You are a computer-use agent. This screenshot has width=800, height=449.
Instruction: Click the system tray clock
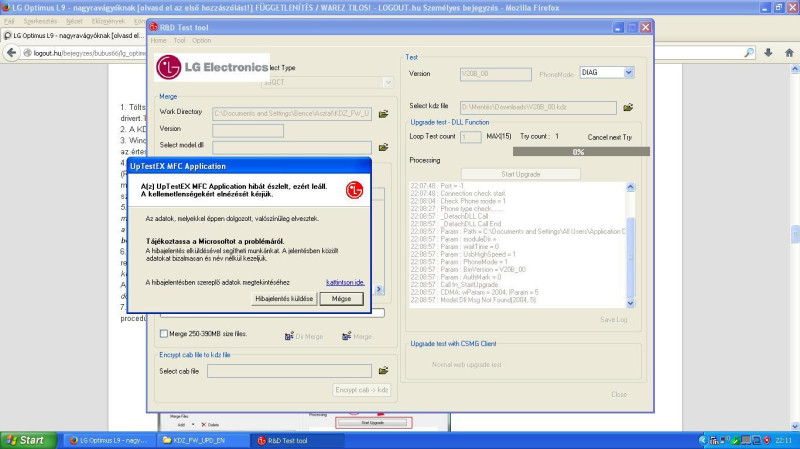[x=783, y=440]
